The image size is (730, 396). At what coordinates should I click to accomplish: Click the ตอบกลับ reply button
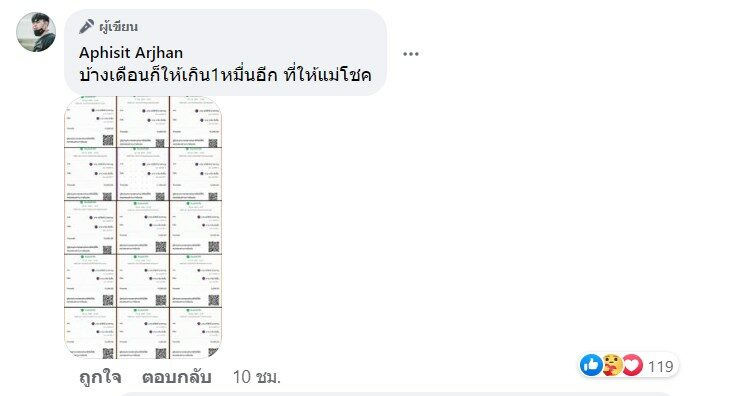[176, 377]
